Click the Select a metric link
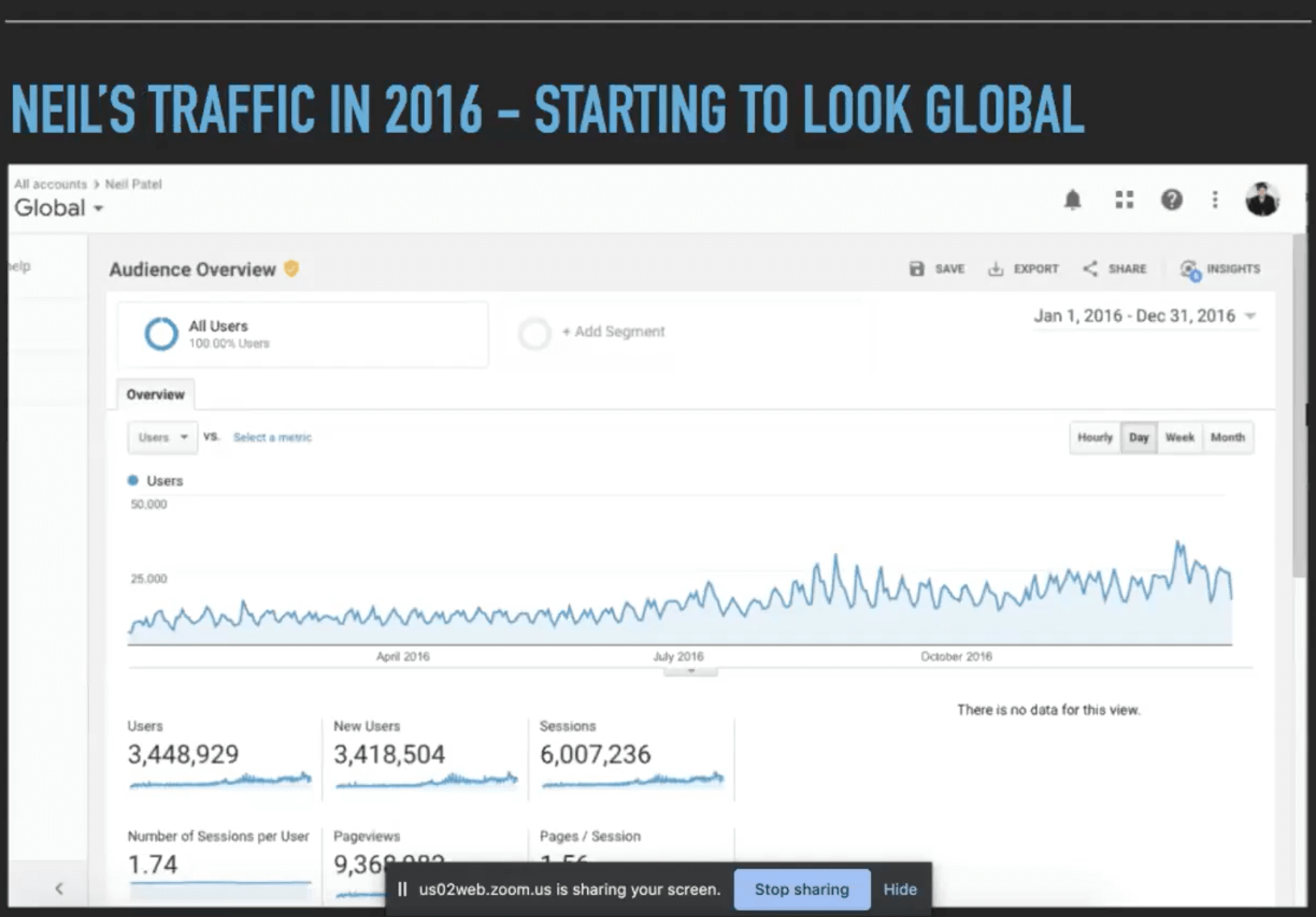Viewport: 1316px width, 917px height. coord(272,437)
